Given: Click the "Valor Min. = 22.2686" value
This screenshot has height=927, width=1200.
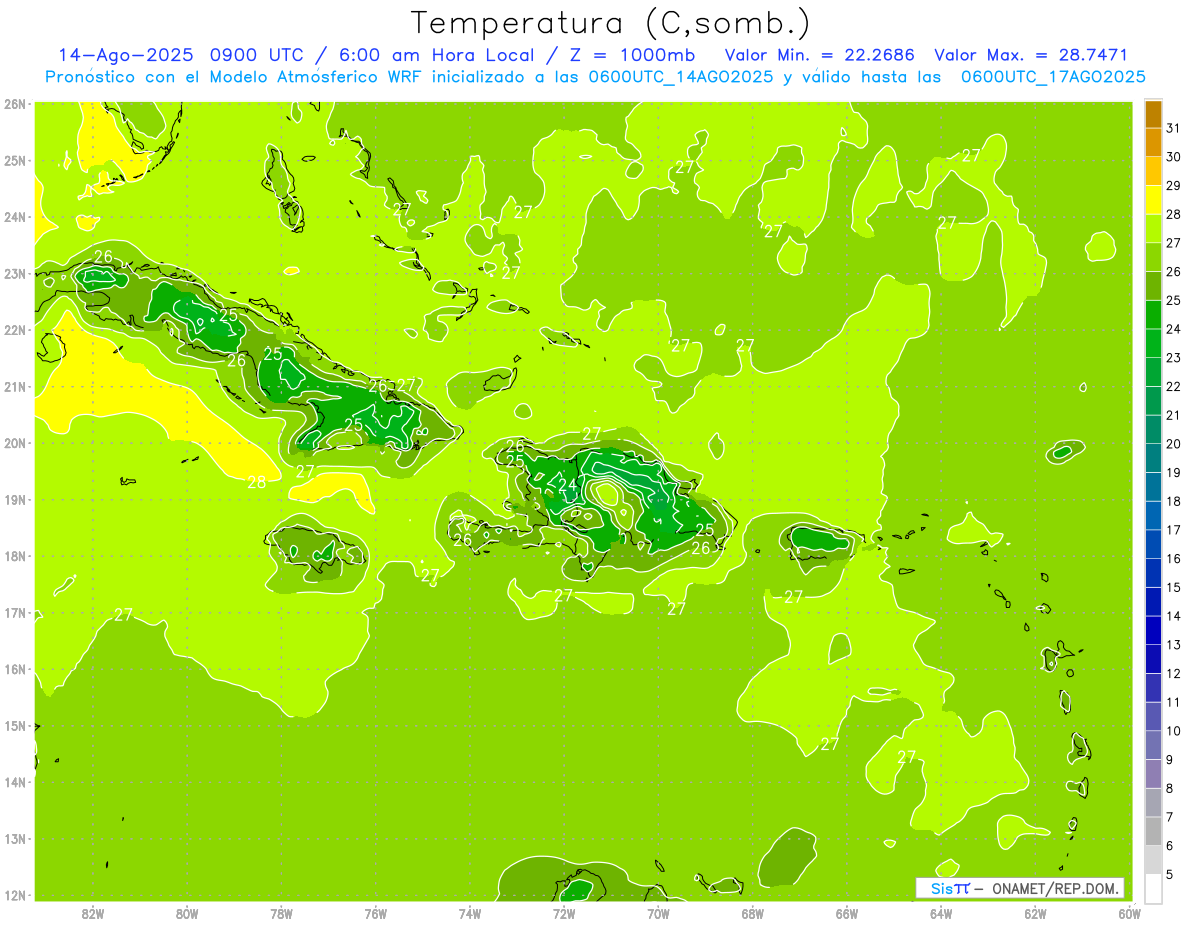Looking at the screenshot, I should click(819, 55).
